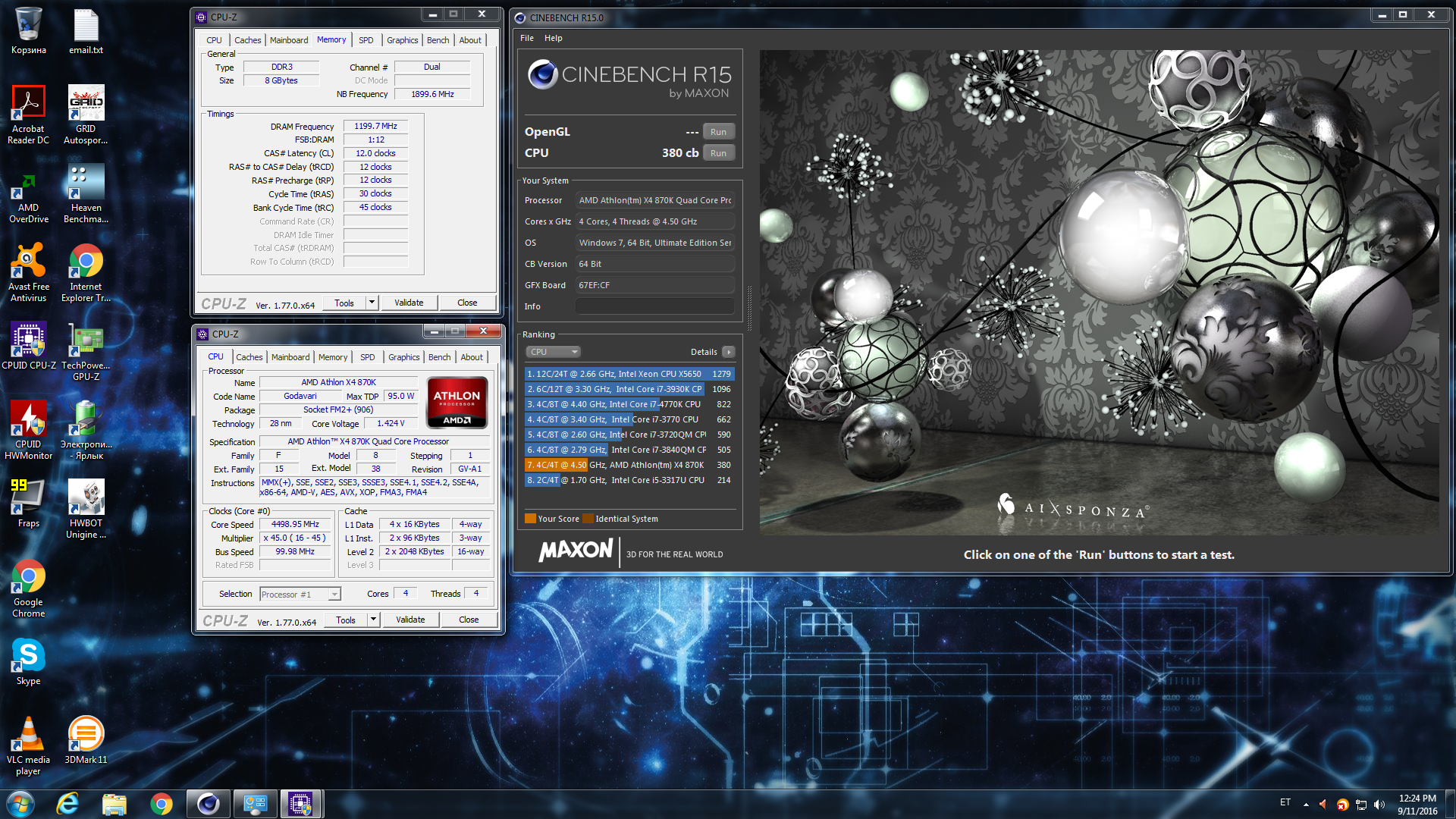Open the volume control in system tray
The image size is (1456, 819).
tap(1379, 805)
